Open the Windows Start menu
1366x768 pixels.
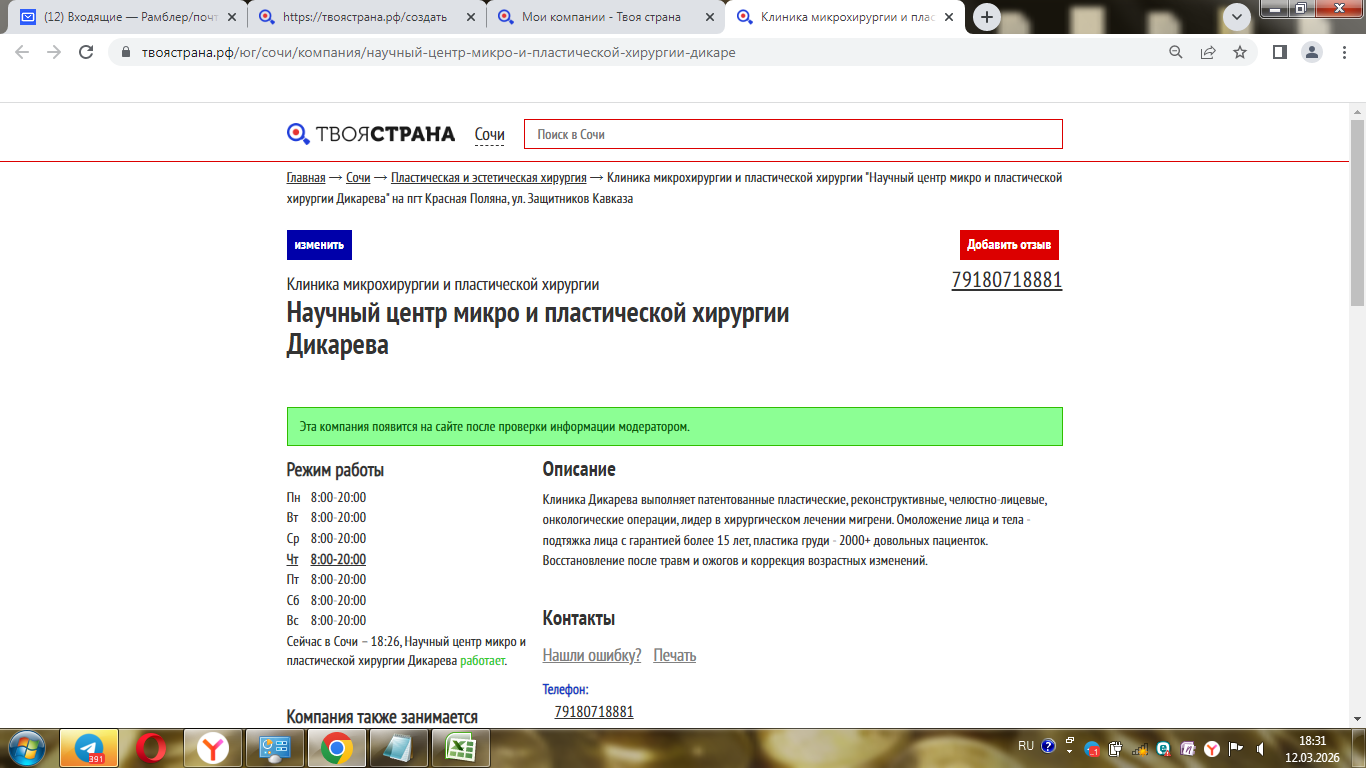point(27,747)
